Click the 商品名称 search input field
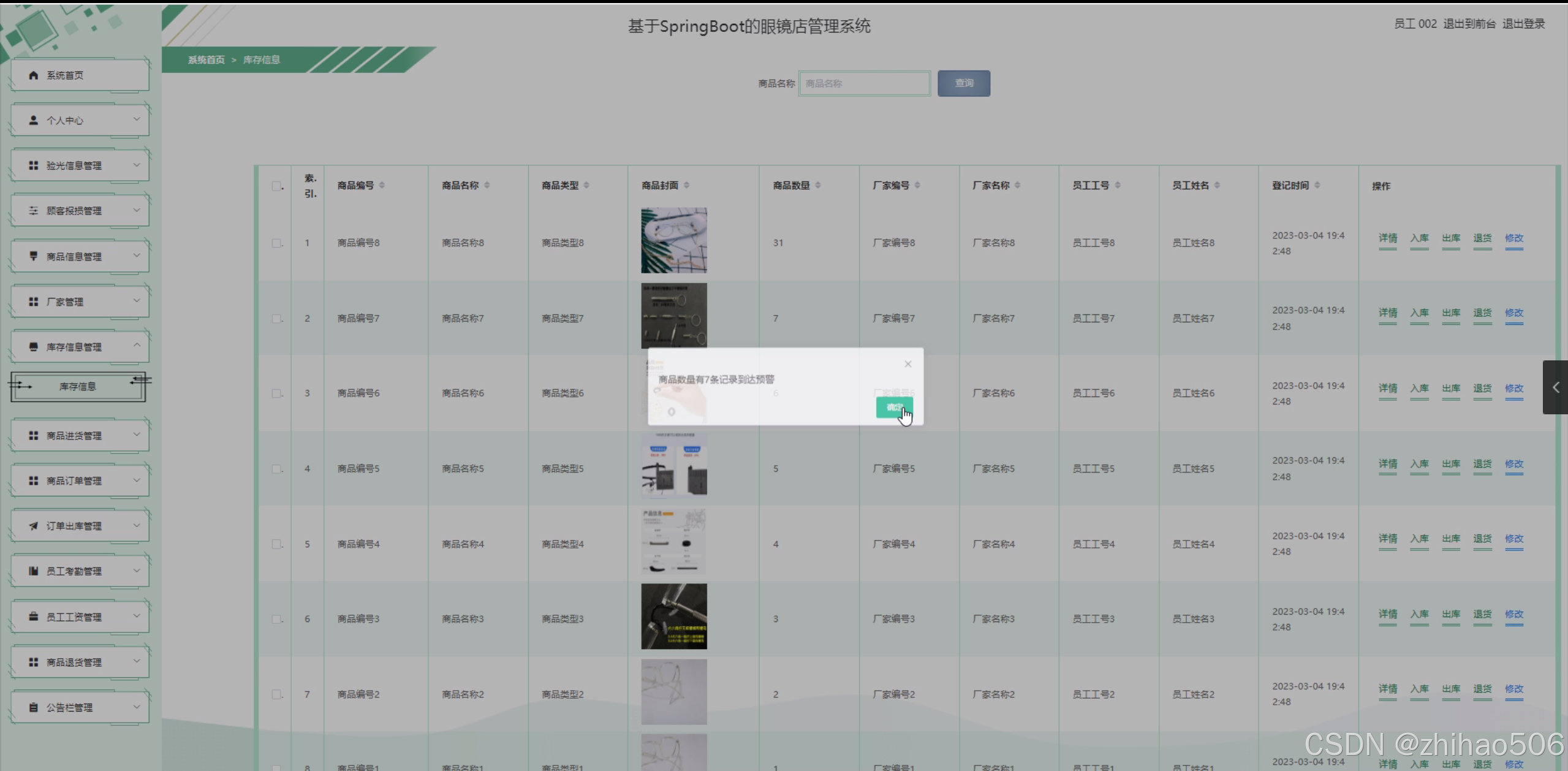Viewport: 1568px width, 771px height. [864, 83]
